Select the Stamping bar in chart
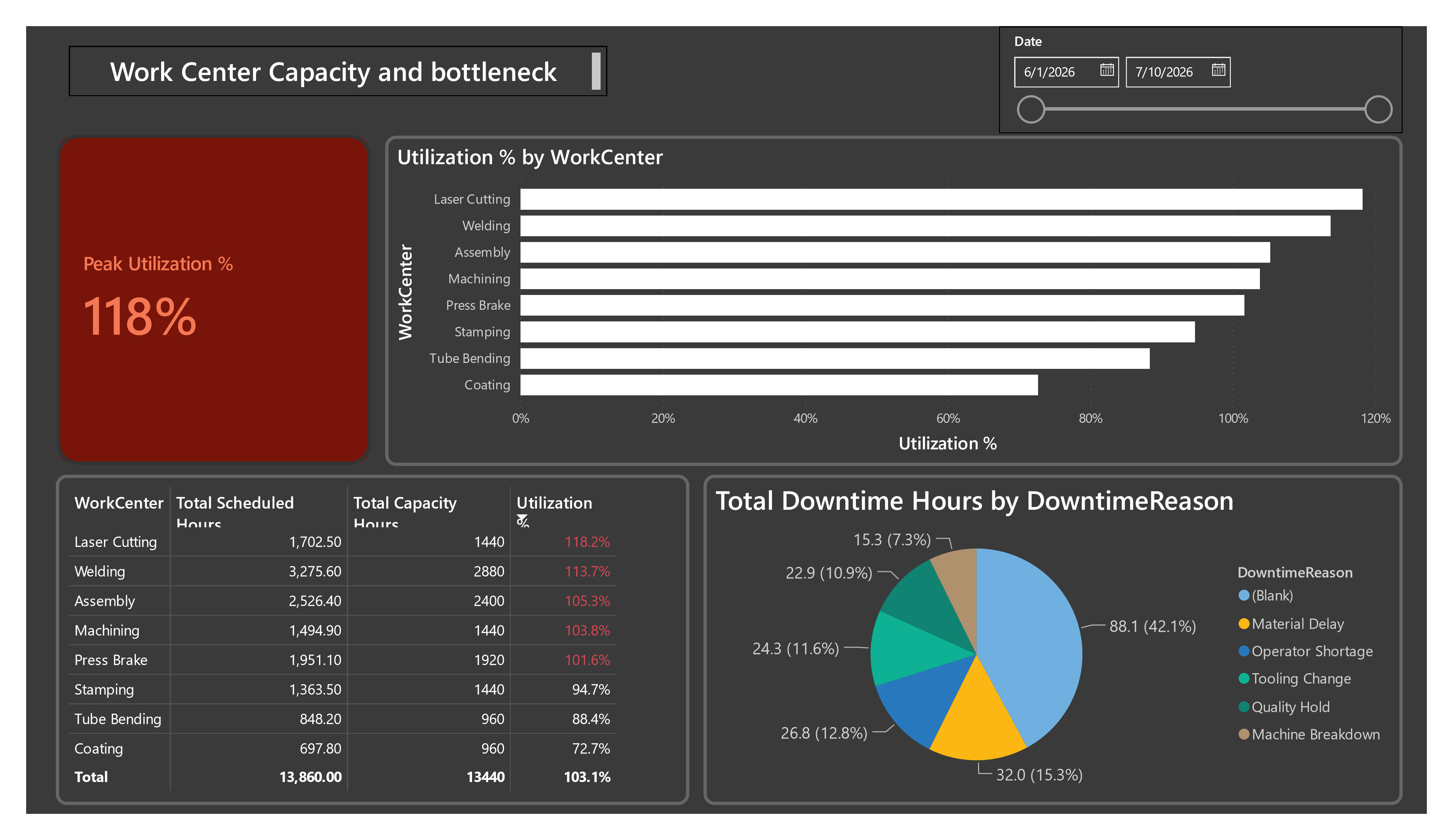The image size is (1453, 840). click(857, 332)
